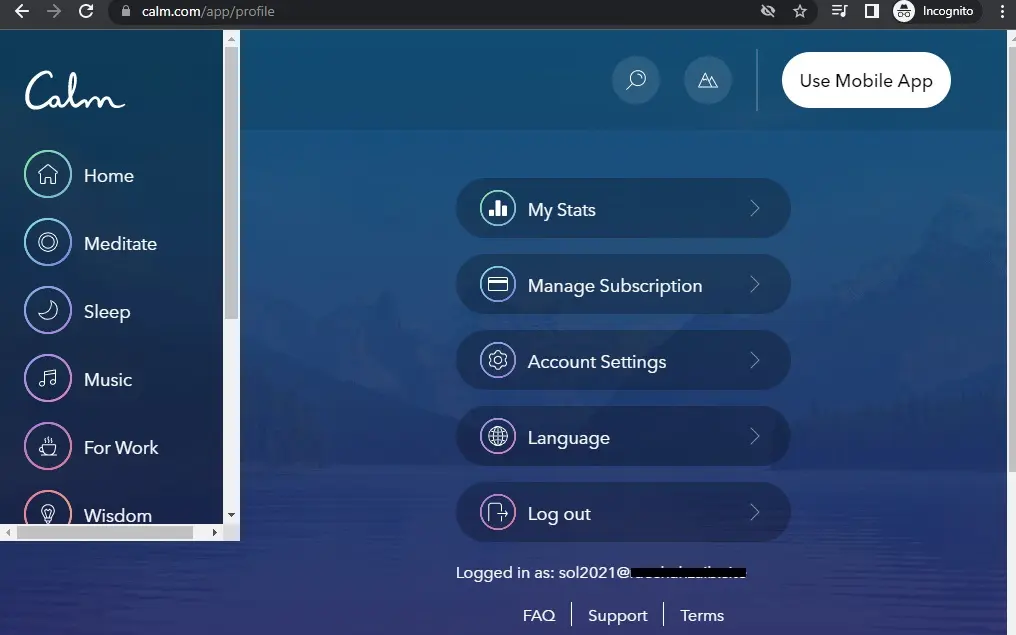The width and height of the screenshot is (1016, 635).
Task: Open the Support link
Action: [x=618, y=615]
